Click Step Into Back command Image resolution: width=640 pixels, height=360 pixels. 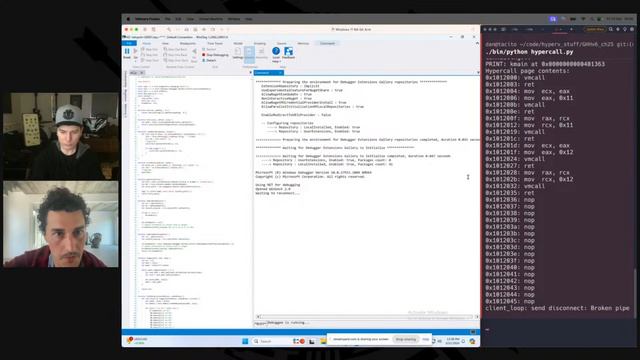click(175, 55)
